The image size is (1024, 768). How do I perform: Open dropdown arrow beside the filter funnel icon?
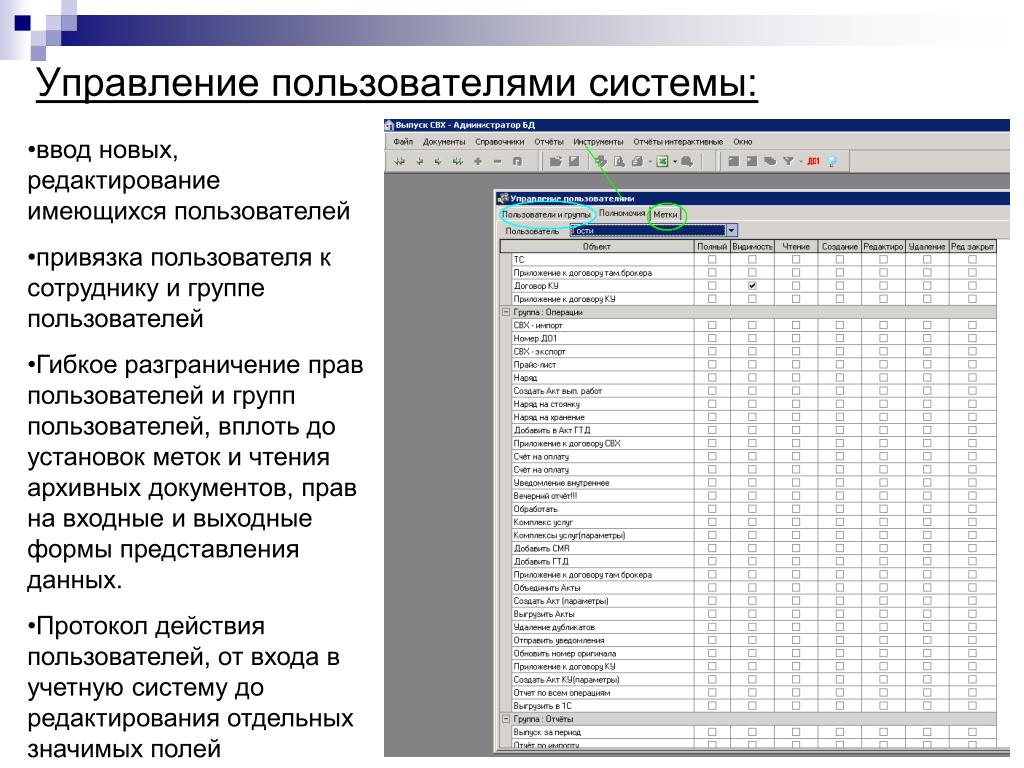coord(801,161)
